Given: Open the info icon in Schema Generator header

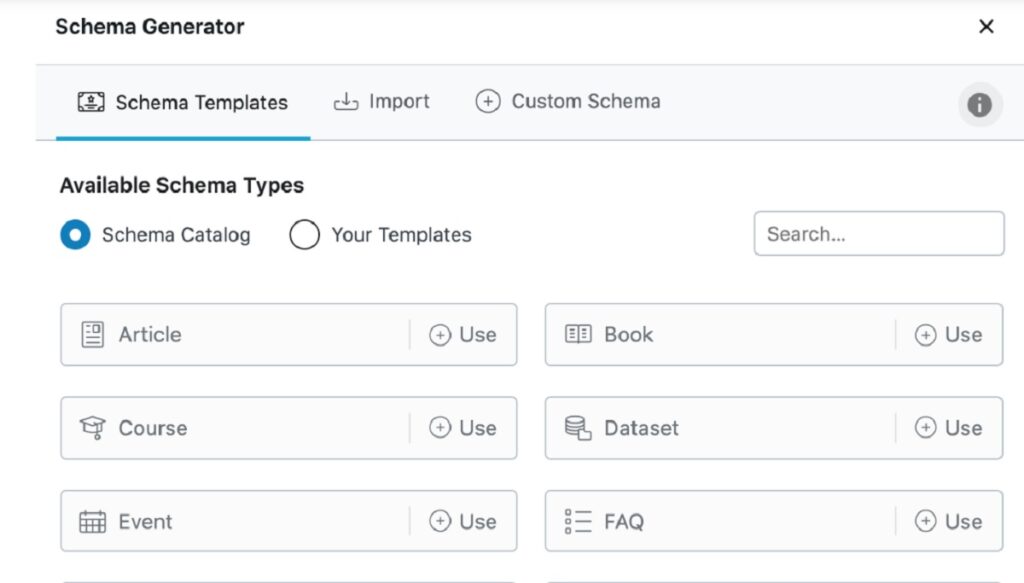Looking at the screenshot, I should click(980, 104).
